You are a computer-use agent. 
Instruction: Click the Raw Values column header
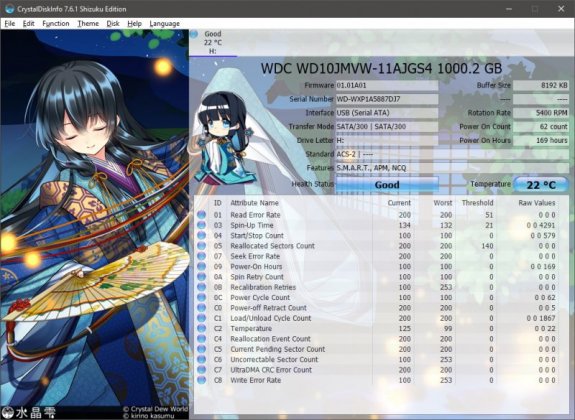(x=536, y=203)
